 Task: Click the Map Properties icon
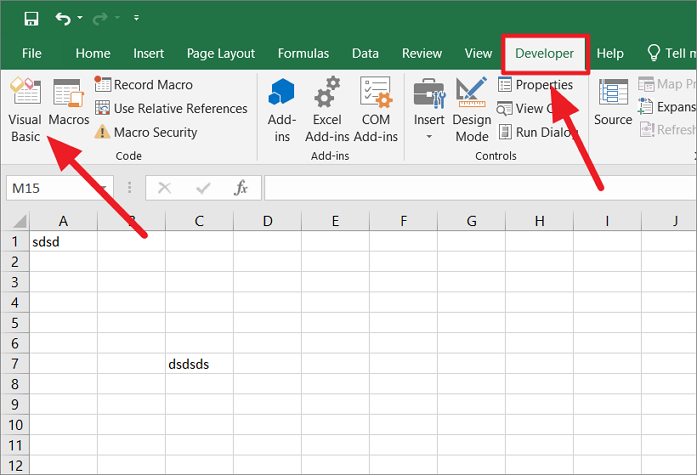click(x=646, y=84)
